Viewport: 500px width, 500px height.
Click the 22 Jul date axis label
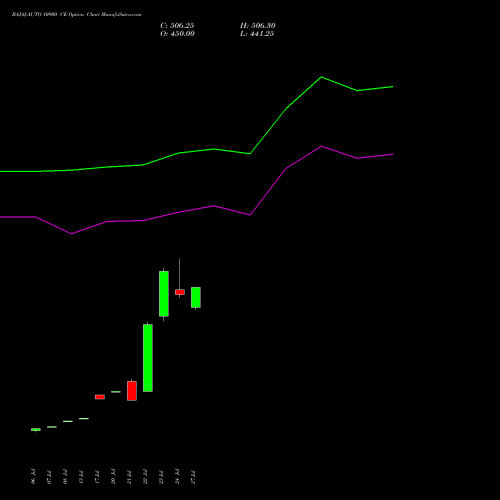pos(145,477)
